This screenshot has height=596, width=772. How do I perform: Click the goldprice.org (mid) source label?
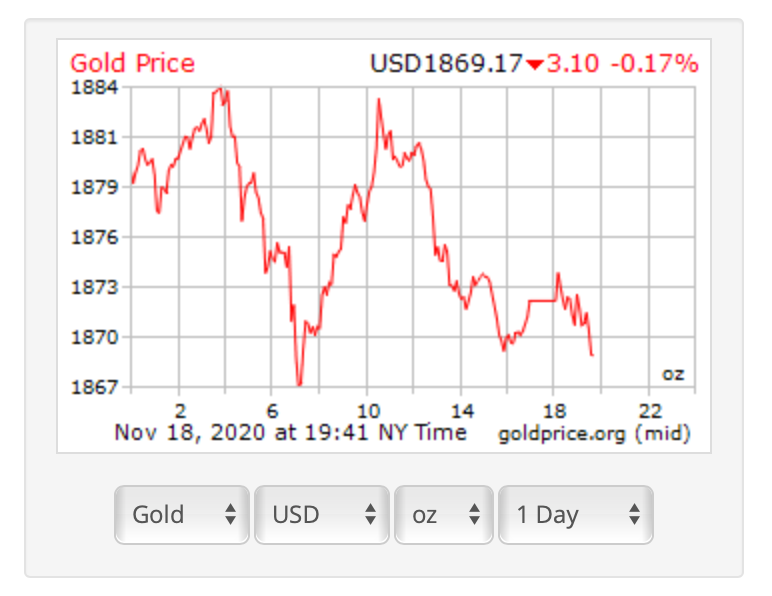click(594, 433)
